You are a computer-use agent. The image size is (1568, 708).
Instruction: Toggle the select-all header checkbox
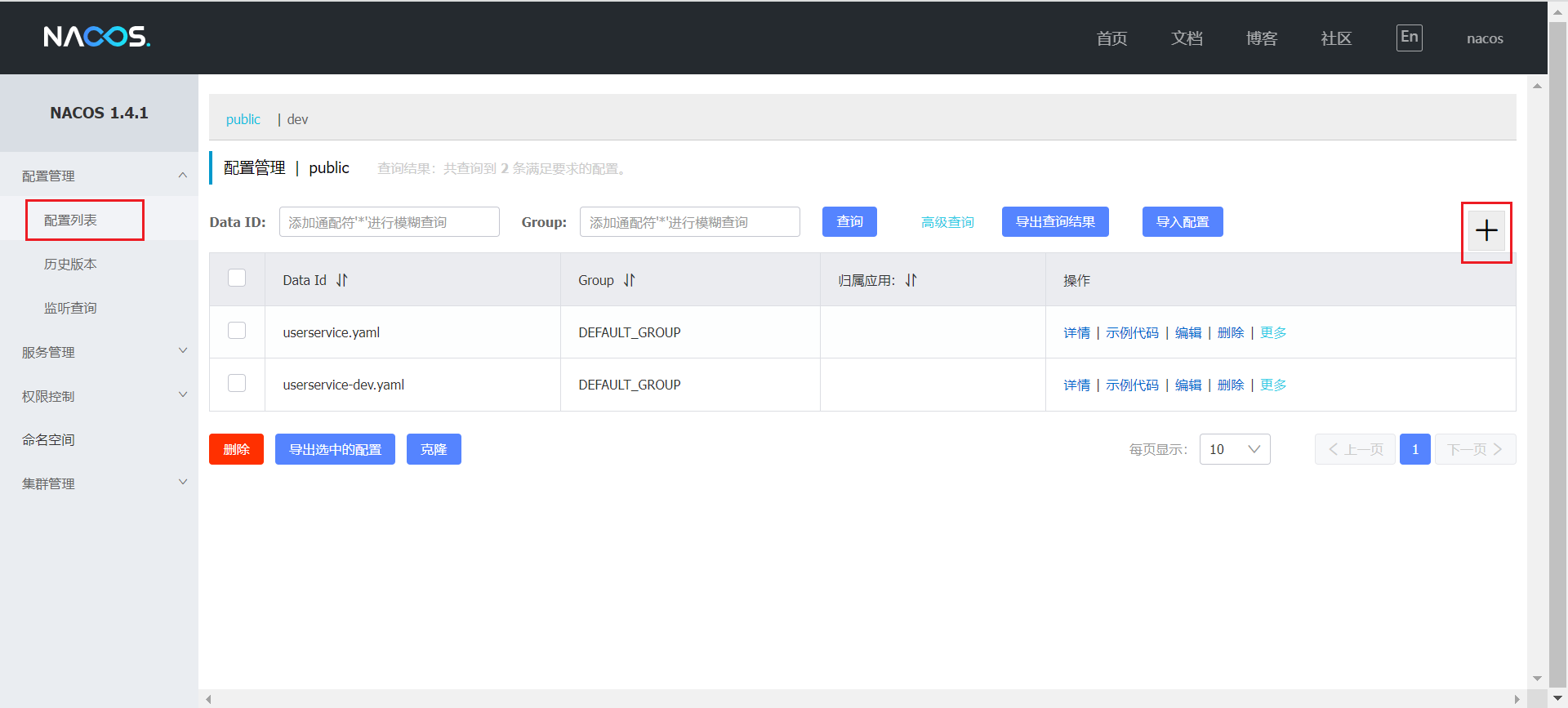tap(237, 278)
